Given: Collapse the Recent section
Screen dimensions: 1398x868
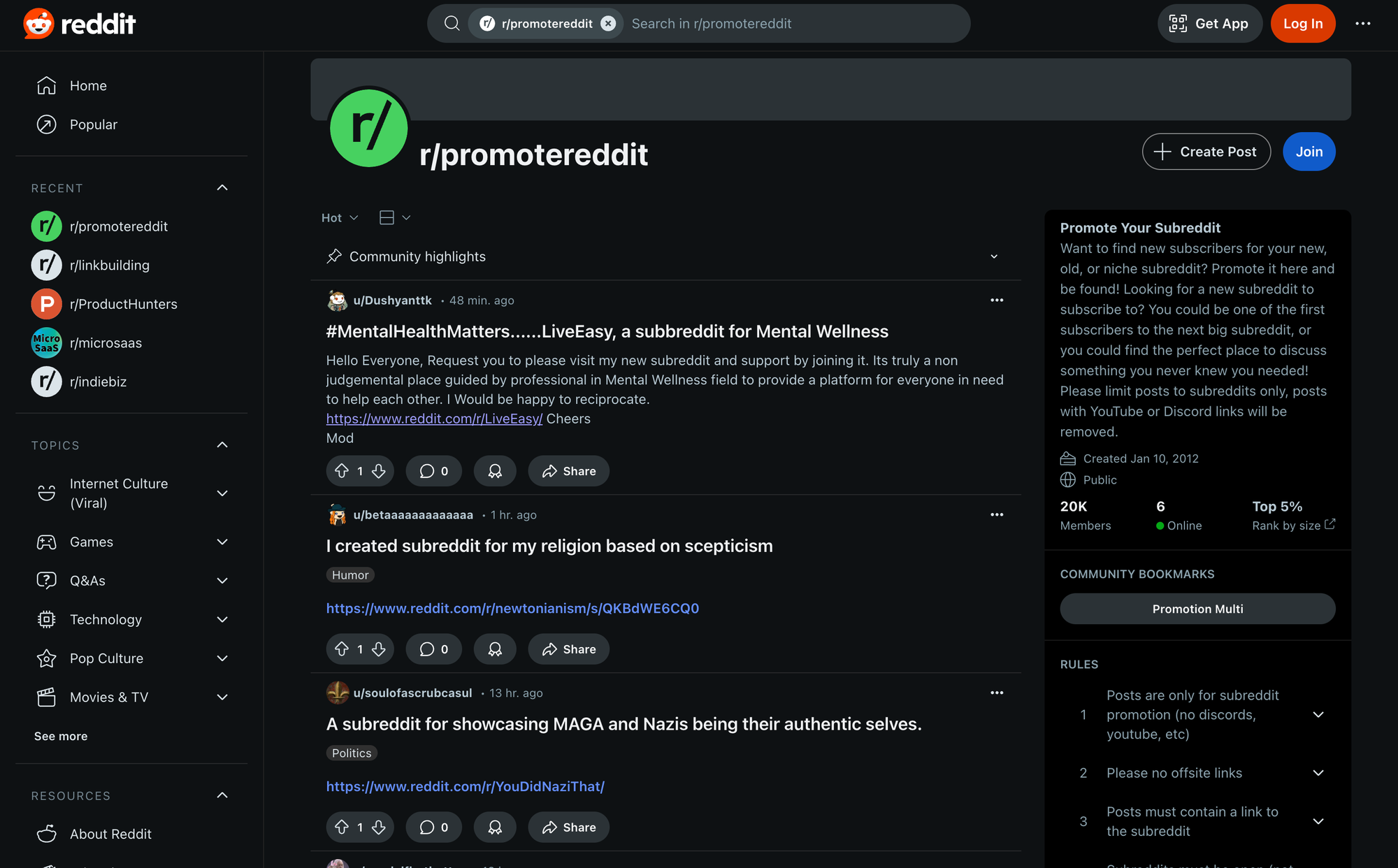Looking at the screenshot, I should (222, 188).
